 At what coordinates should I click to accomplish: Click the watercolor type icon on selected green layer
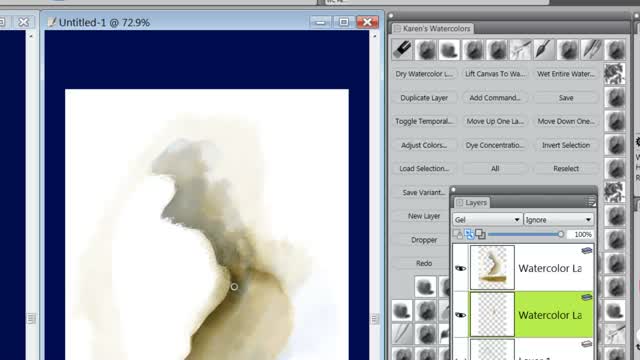[587, 298]
